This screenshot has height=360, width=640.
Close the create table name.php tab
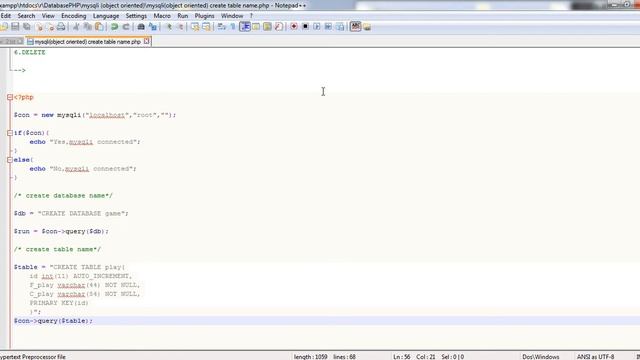[147, 41]
